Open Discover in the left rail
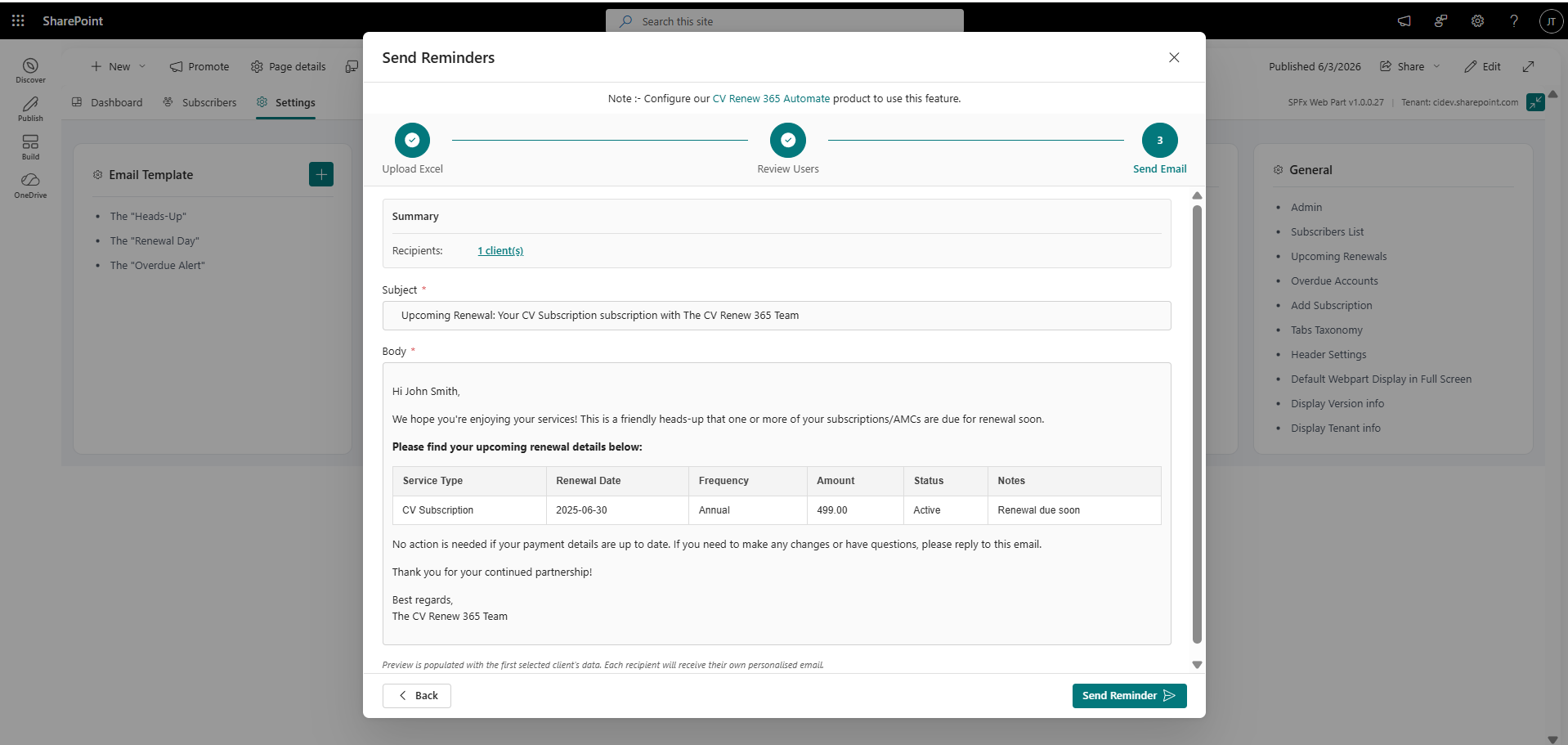Image resolution: width=1568 pixels, height=745 pixels. click(30, 70)
